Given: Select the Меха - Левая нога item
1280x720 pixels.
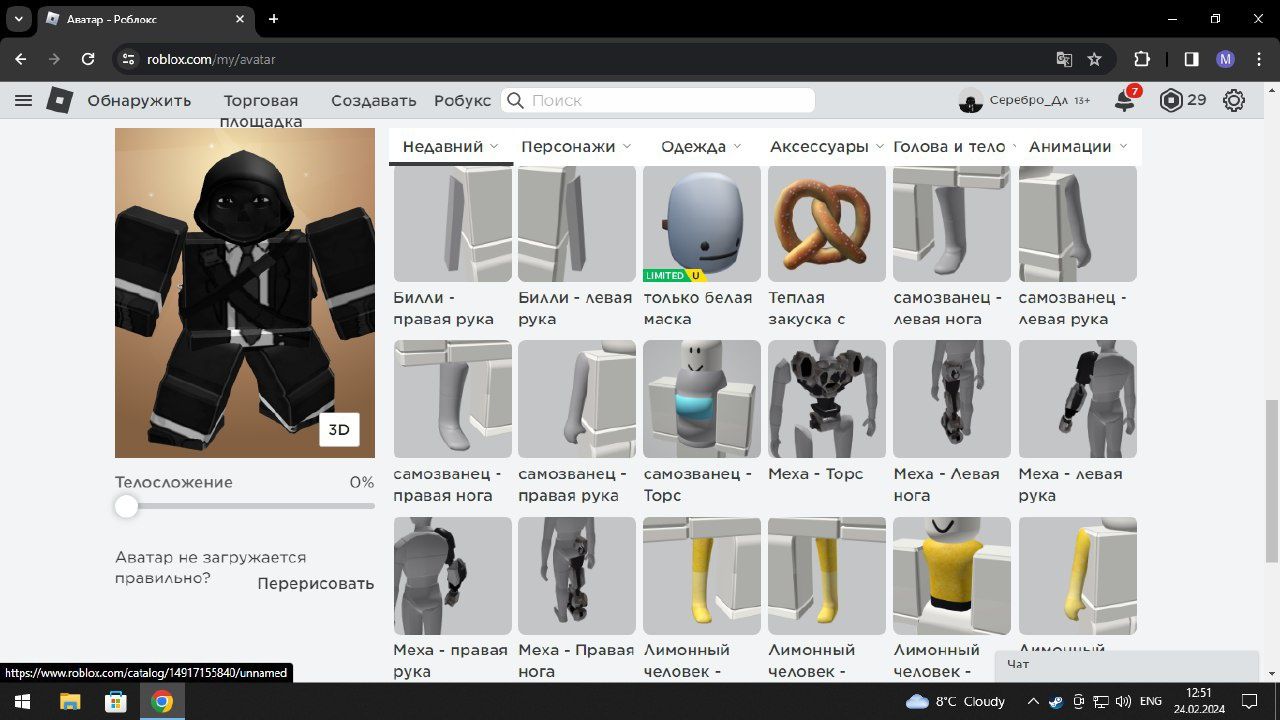Looking at the screenshot, I should pos(952,422).
